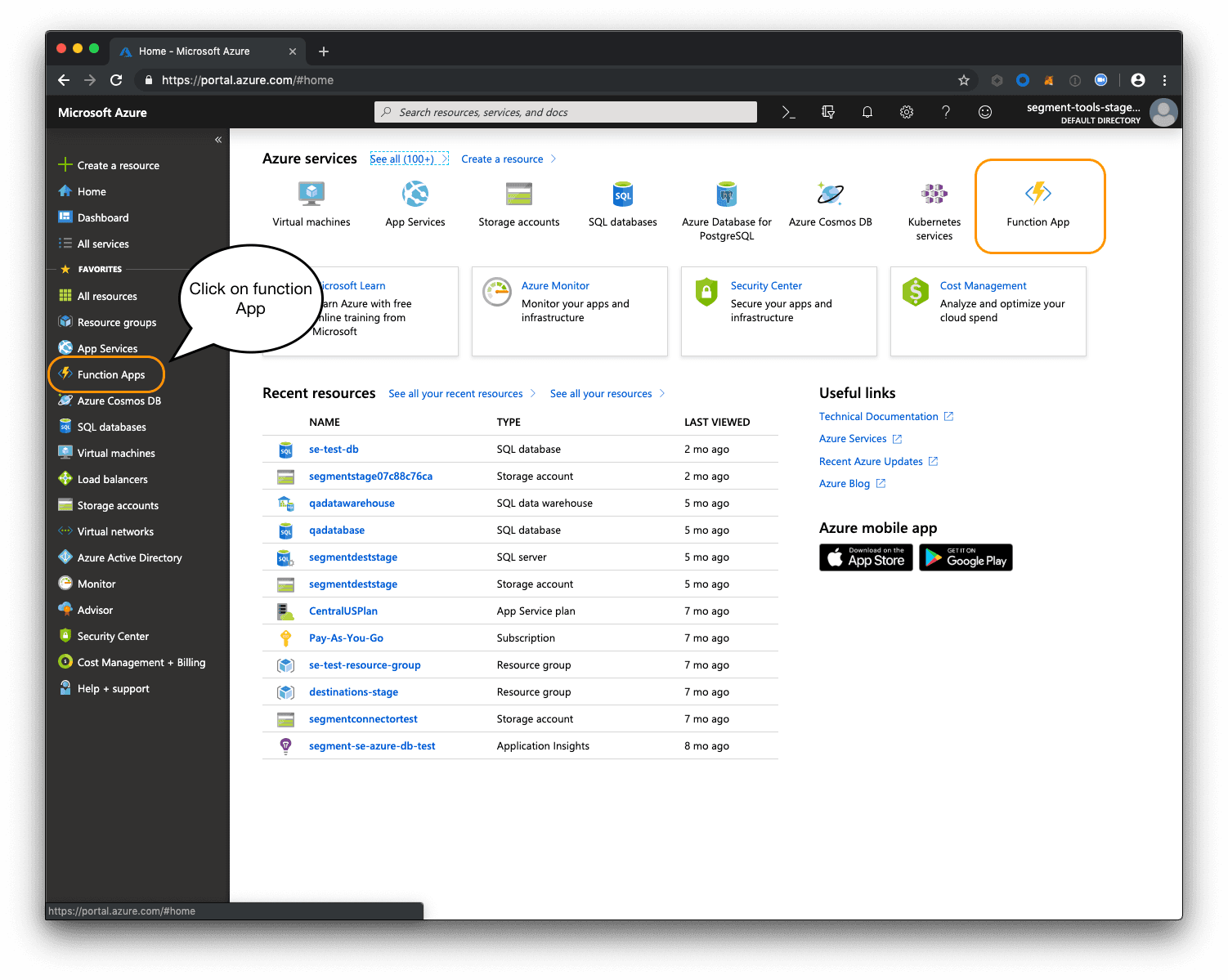1228x980 pixels.
Task: Open the Security Center icon on the Security card
Action: [706, 292]
